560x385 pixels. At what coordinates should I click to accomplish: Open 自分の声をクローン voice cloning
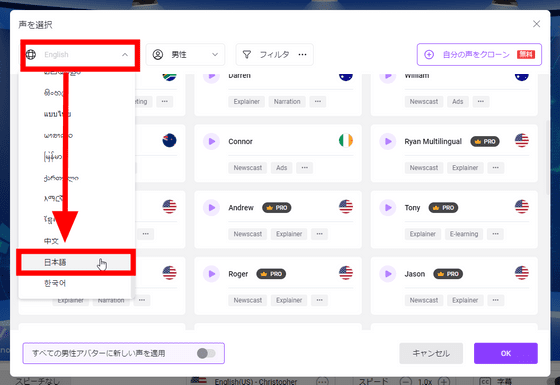(479, 54)
